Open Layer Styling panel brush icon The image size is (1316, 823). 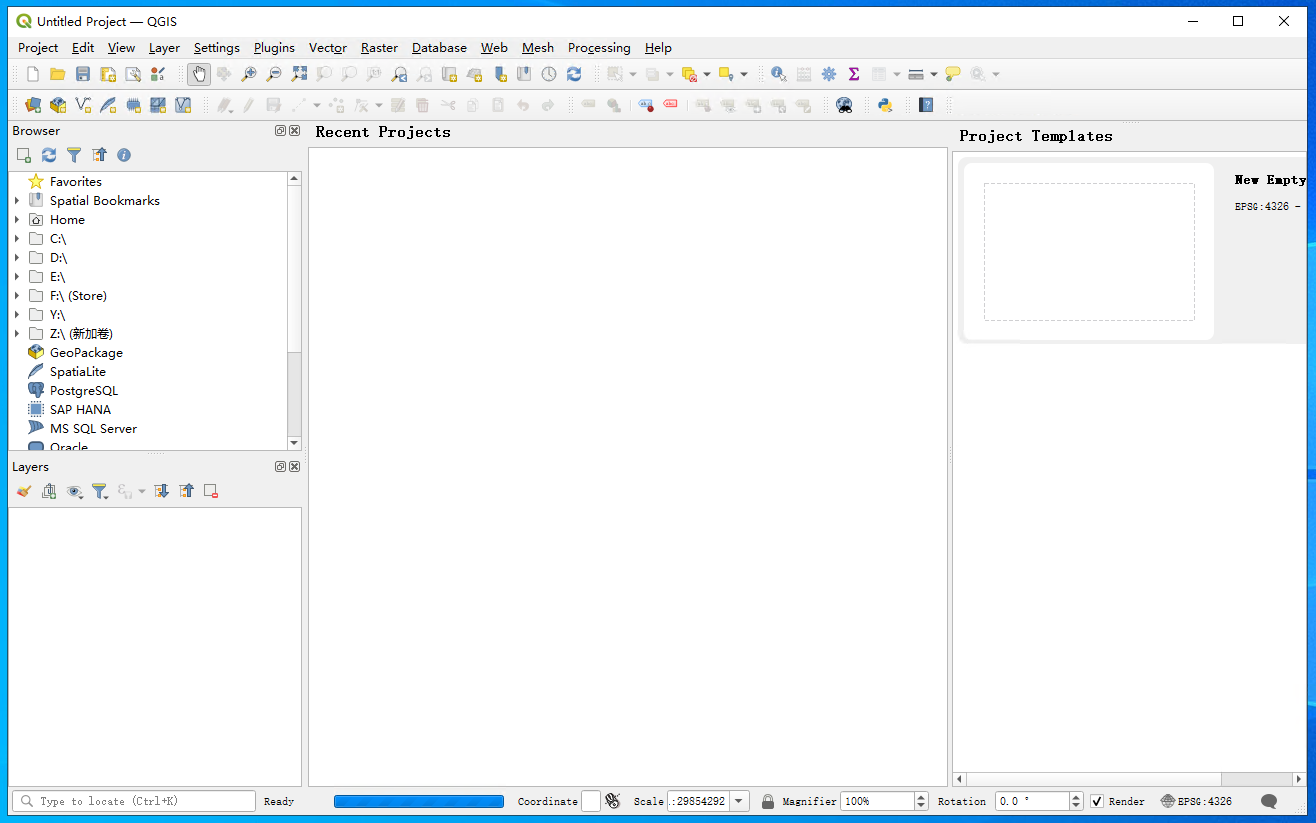click(24, 491)
